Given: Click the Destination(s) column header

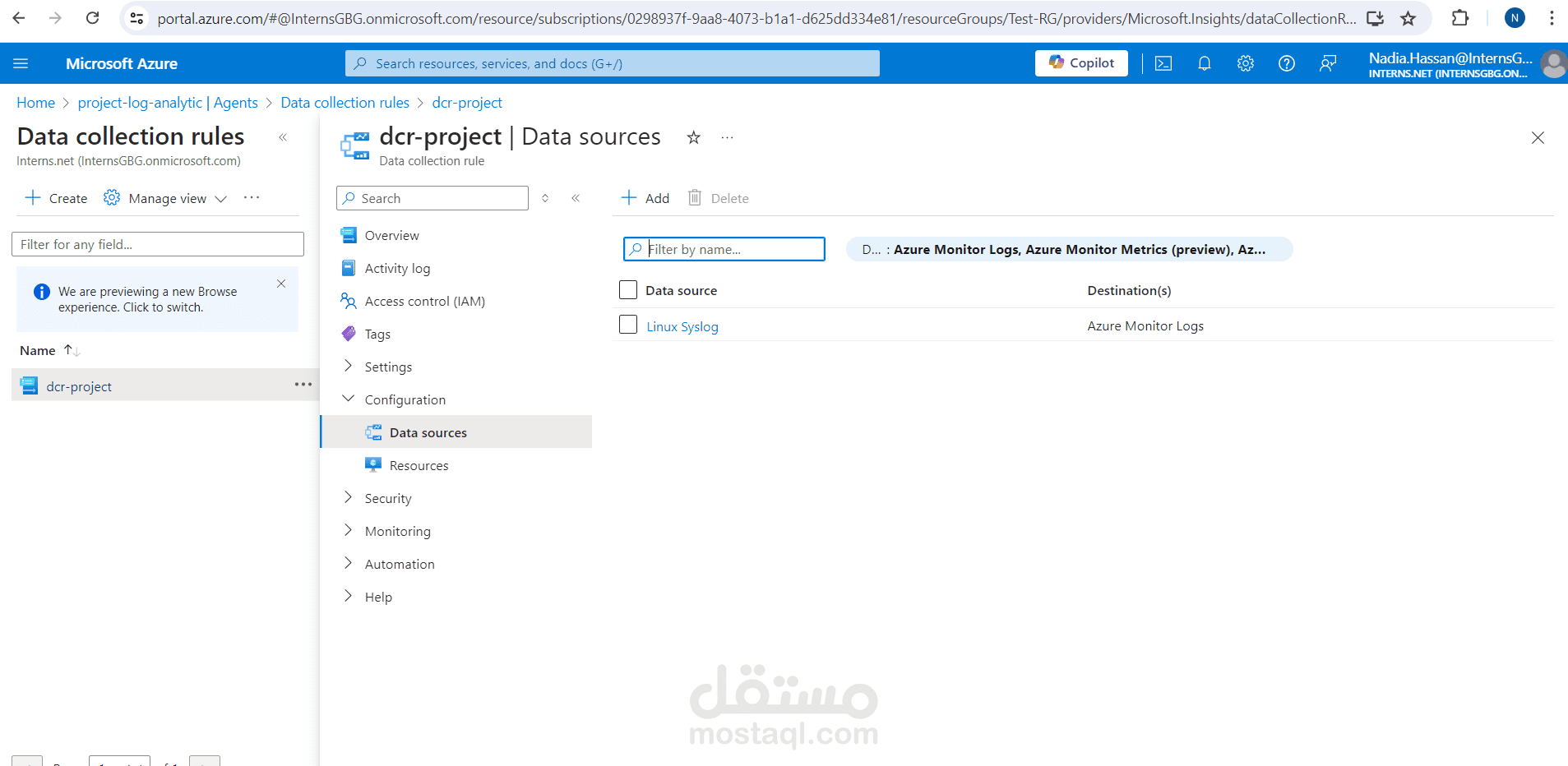Looking at the screenshot, I should (x=1129, y=290).
